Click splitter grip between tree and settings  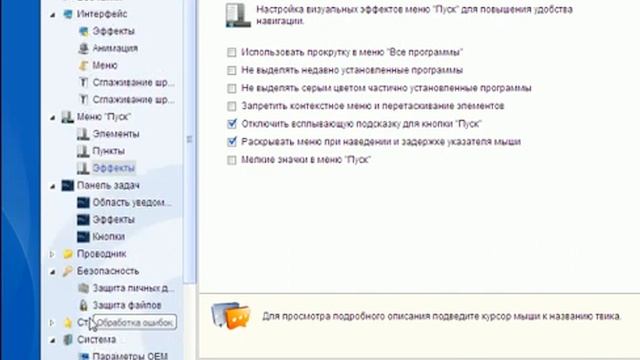[x=189, y=139]
